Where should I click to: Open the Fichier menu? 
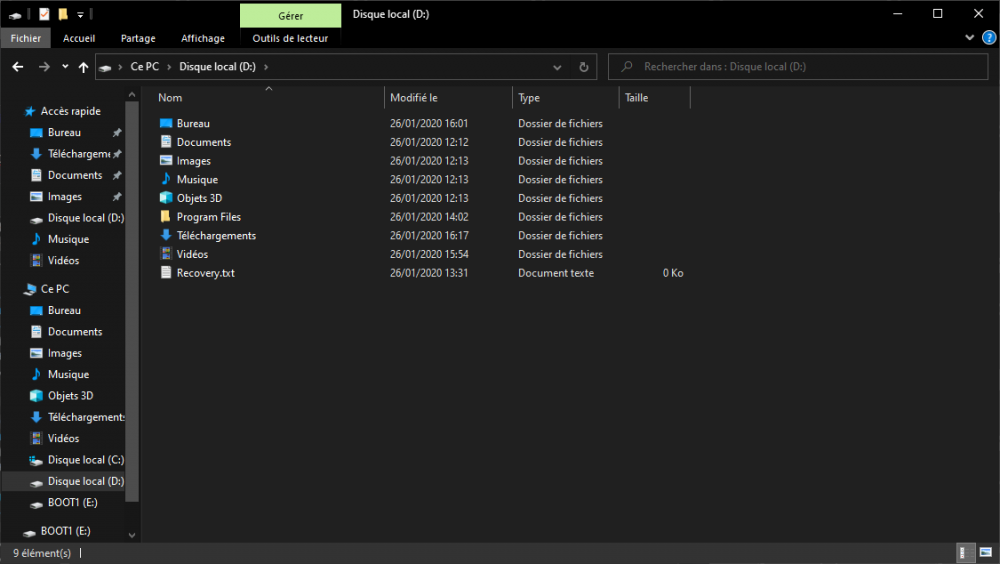(x=26, y=38)
